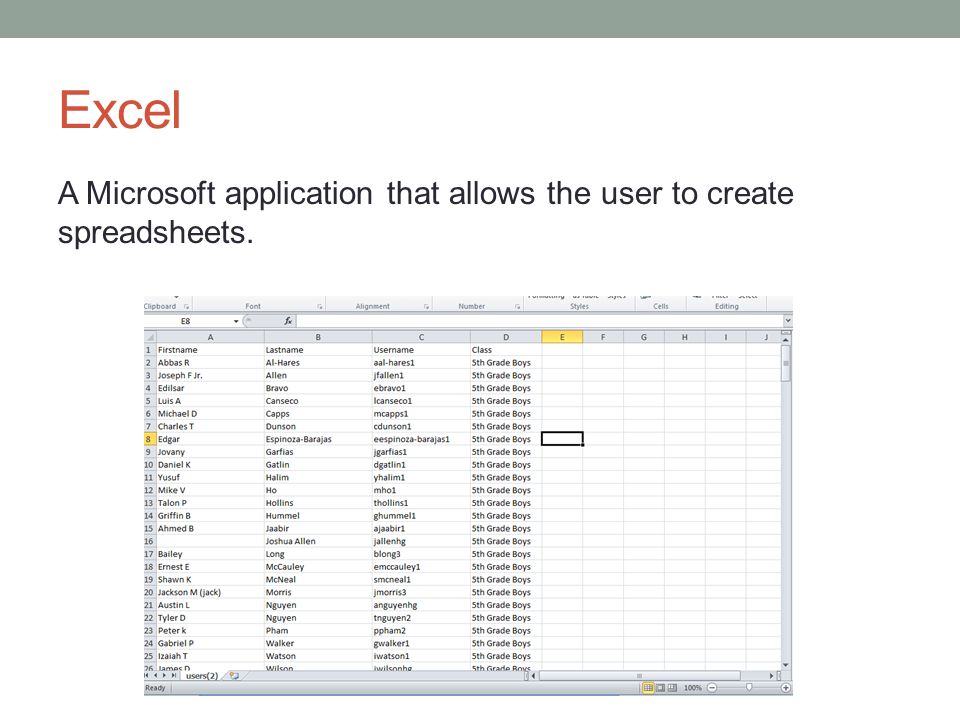Click the vertical scrollbar down arrow

click(x=786, y=666)
